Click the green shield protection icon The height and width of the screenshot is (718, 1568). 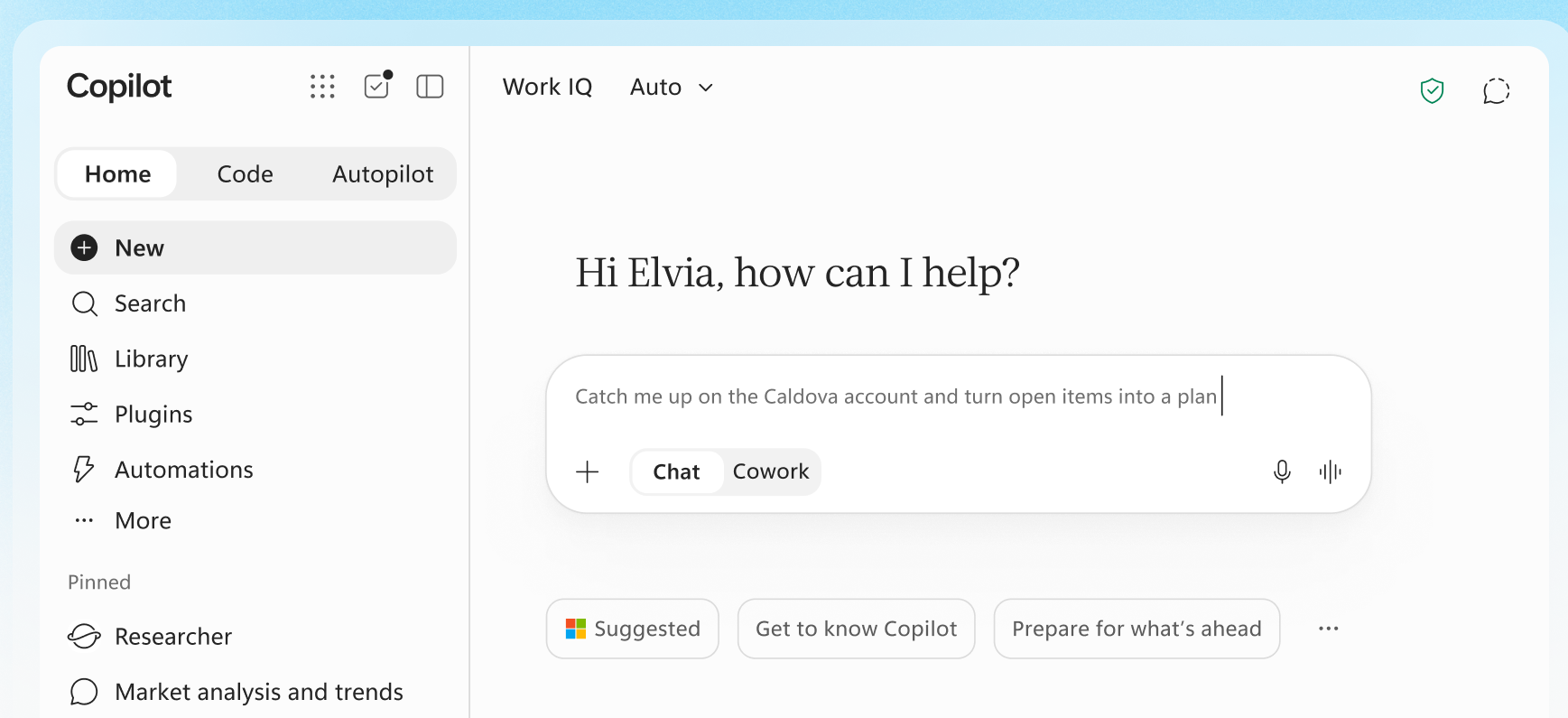point(1432,90)
